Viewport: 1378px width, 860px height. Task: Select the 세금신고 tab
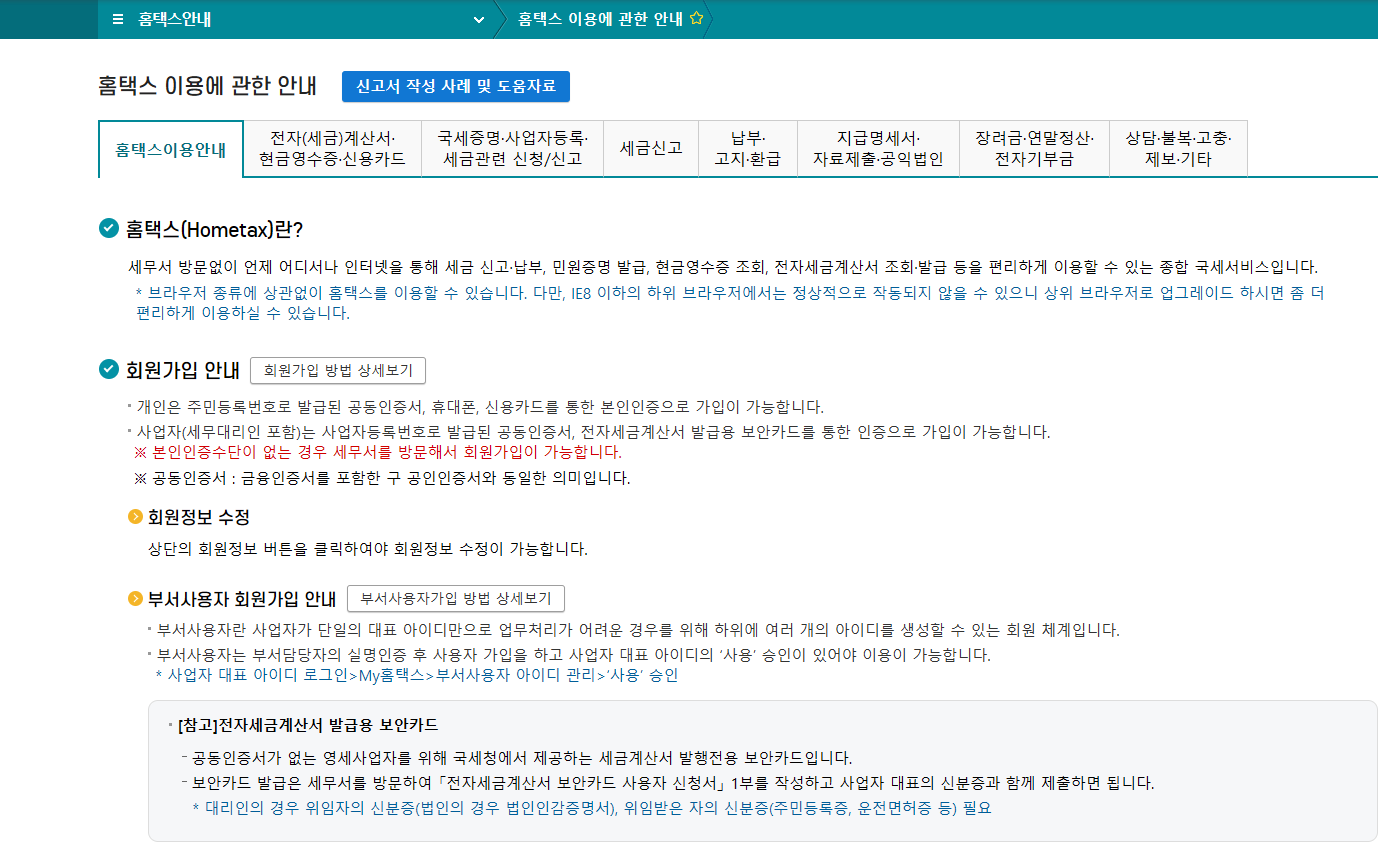pyautogui.click(x=651, y=148)
